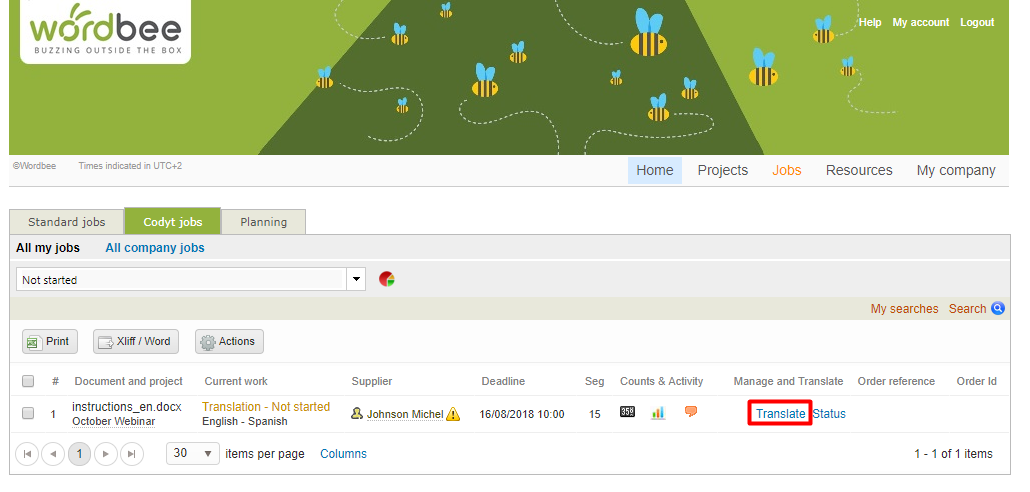Image resolution: width=1030 pixels, height=492 pixels.
Task: Open the bar chart activity icon
Action: pos(658,413)
